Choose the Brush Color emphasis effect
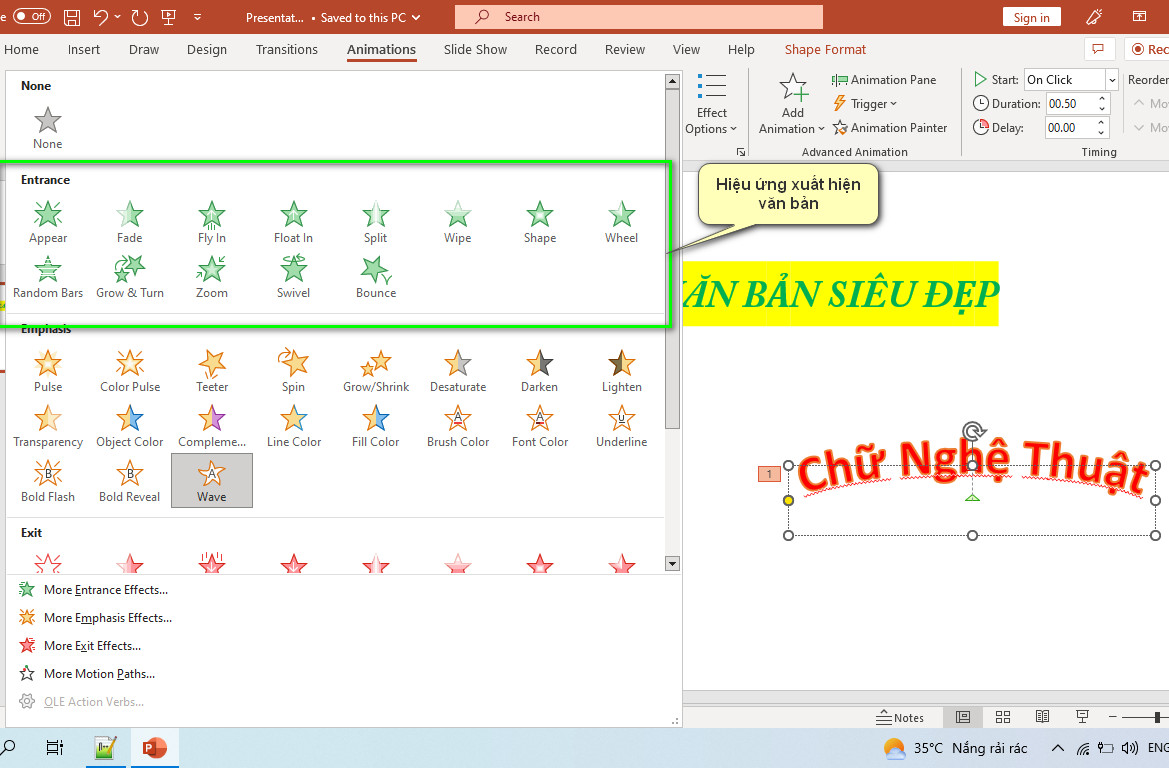This screenshot has width=1169, height=768. pos(458,427)
